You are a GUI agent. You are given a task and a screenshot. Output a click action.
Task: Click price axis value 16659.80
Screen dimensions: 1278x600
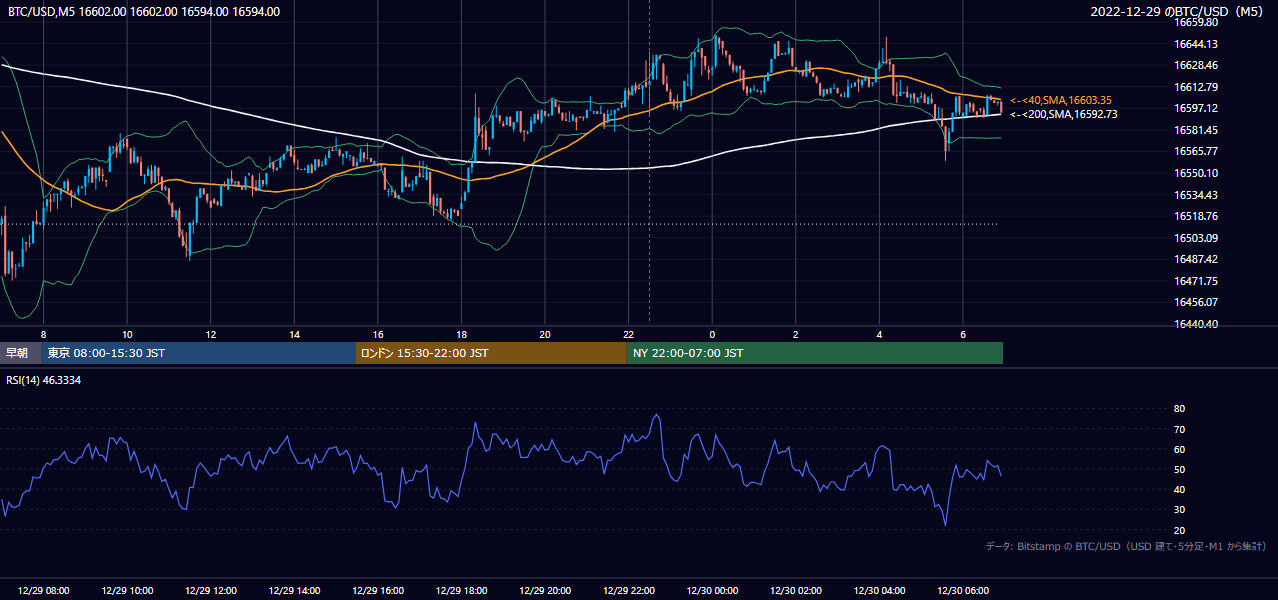click(x=1195, y=22)
